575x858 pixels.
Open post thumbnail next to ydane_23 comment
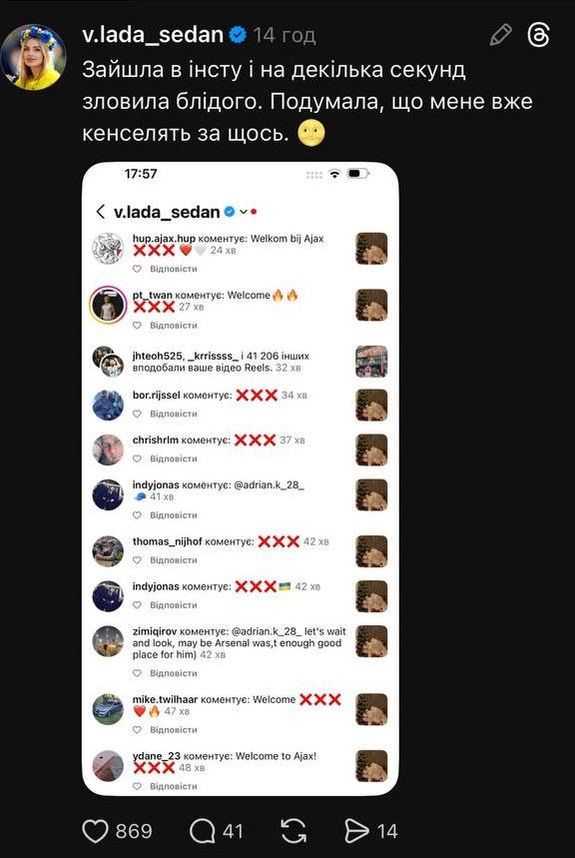[x=371, y=766]
